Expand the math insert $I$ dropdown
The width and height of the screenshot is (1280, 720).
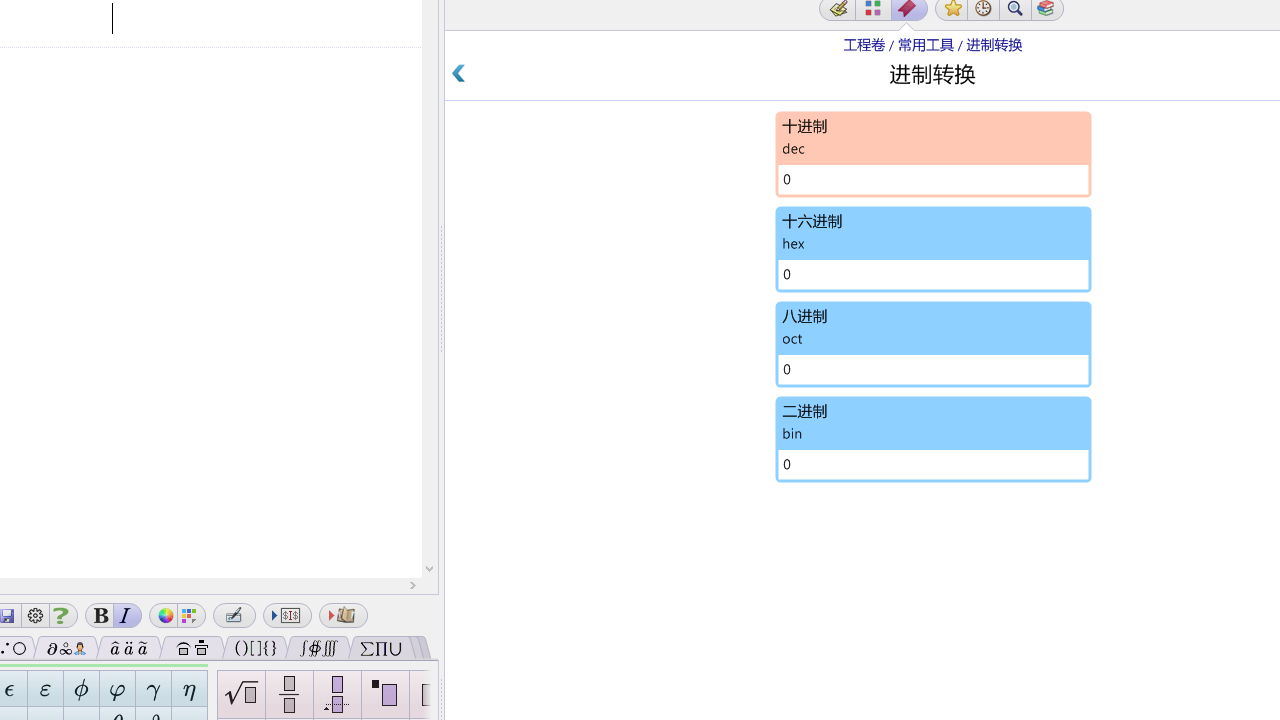point(287,616)
